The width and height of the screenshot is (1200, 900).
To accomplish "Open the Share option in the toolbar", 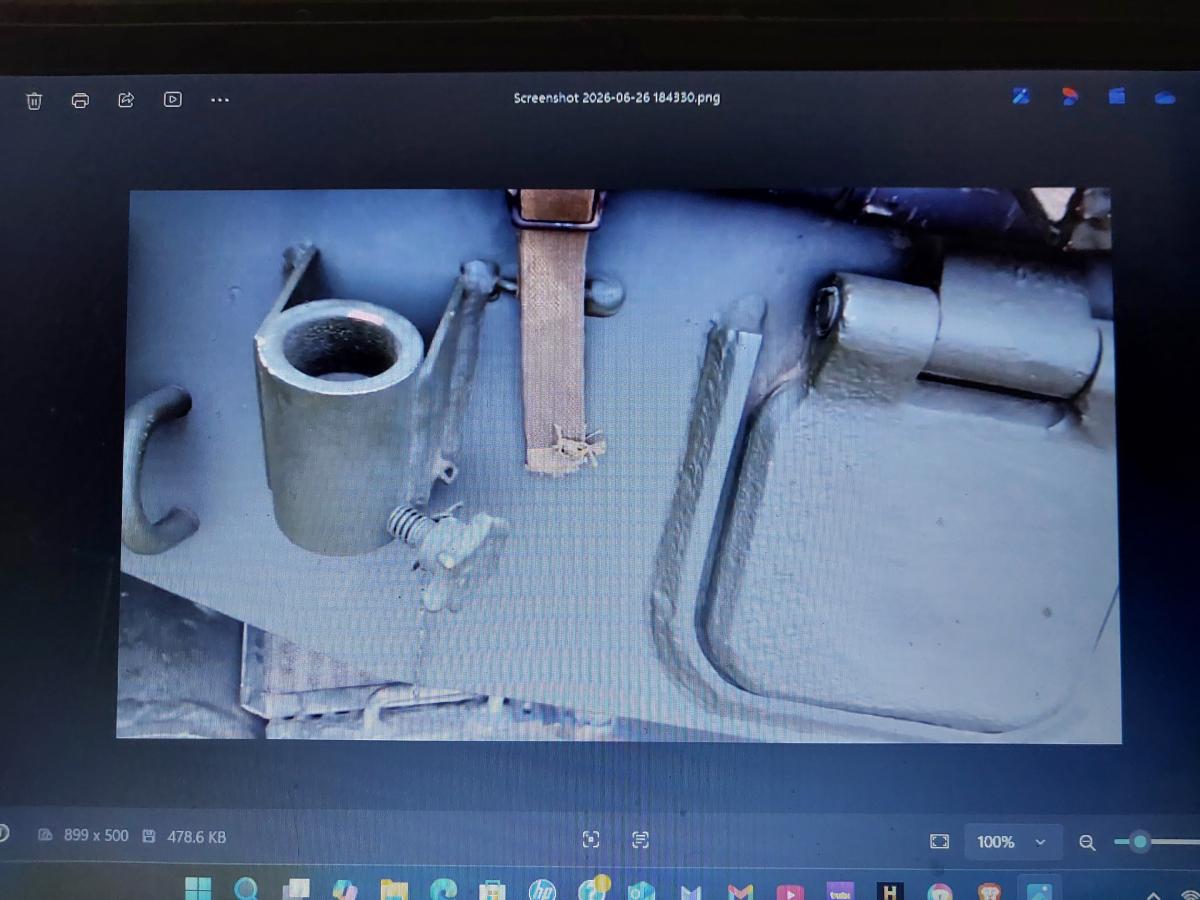I will tap(126, 100).
